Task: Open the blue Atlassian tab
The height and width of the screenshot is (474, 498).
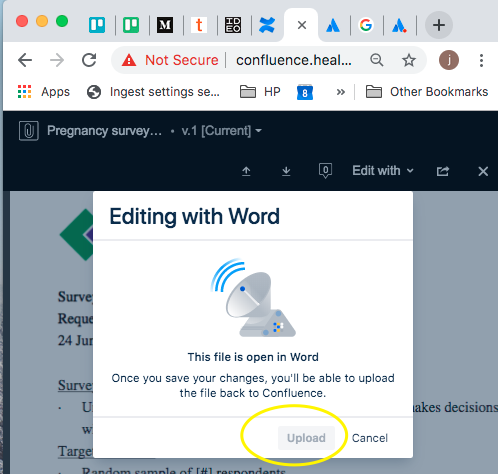Action: click(x=333, y=25)
